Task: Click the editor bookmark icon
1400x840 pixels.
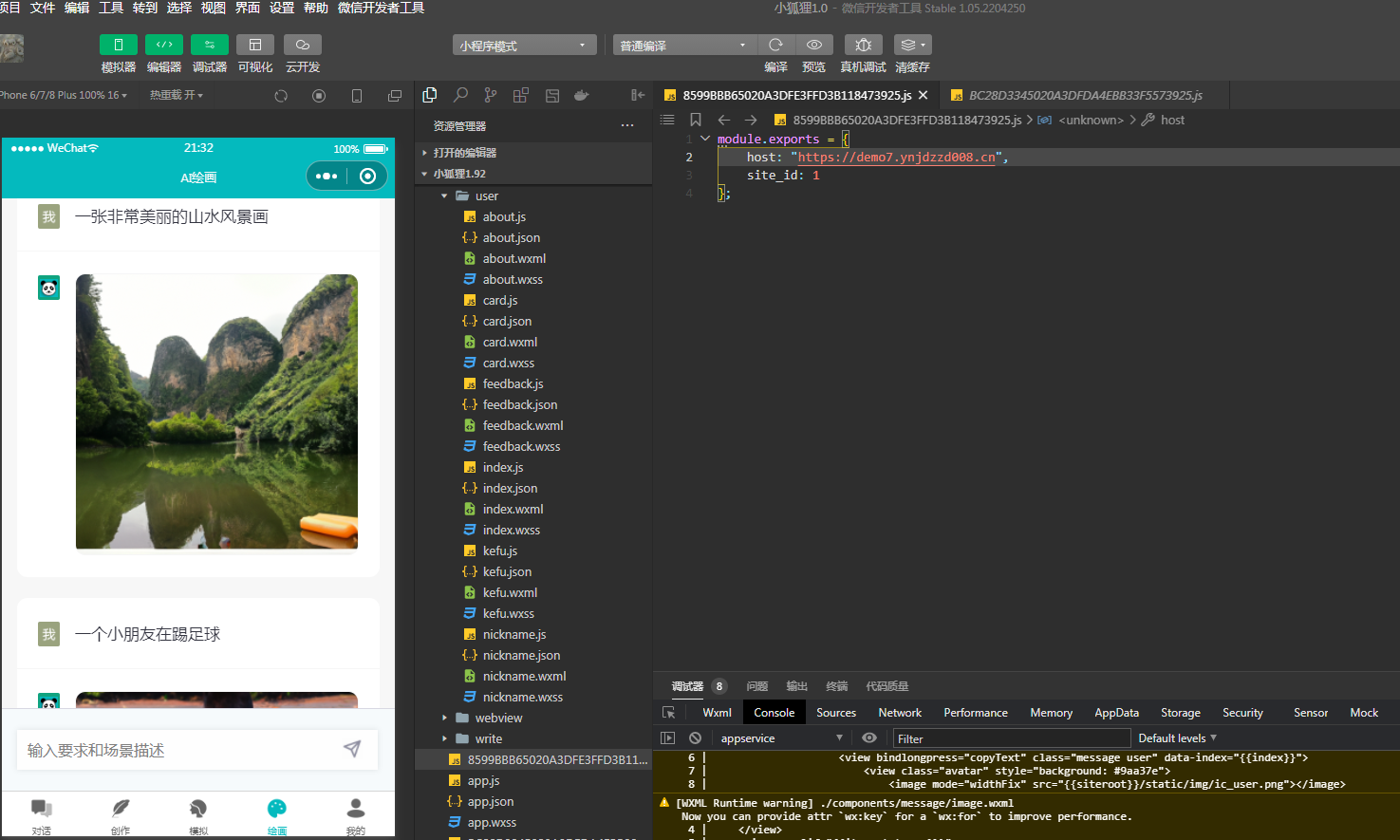Action: click(696, 120)
